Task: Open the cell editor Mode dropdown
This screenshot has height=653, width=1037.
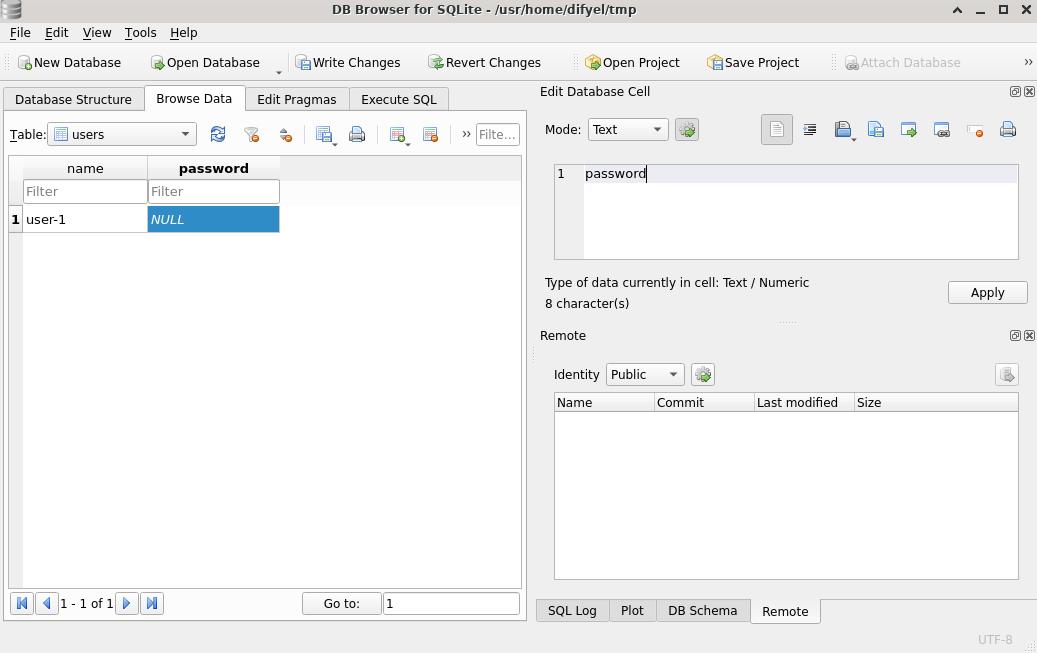Action: point(628,130)
